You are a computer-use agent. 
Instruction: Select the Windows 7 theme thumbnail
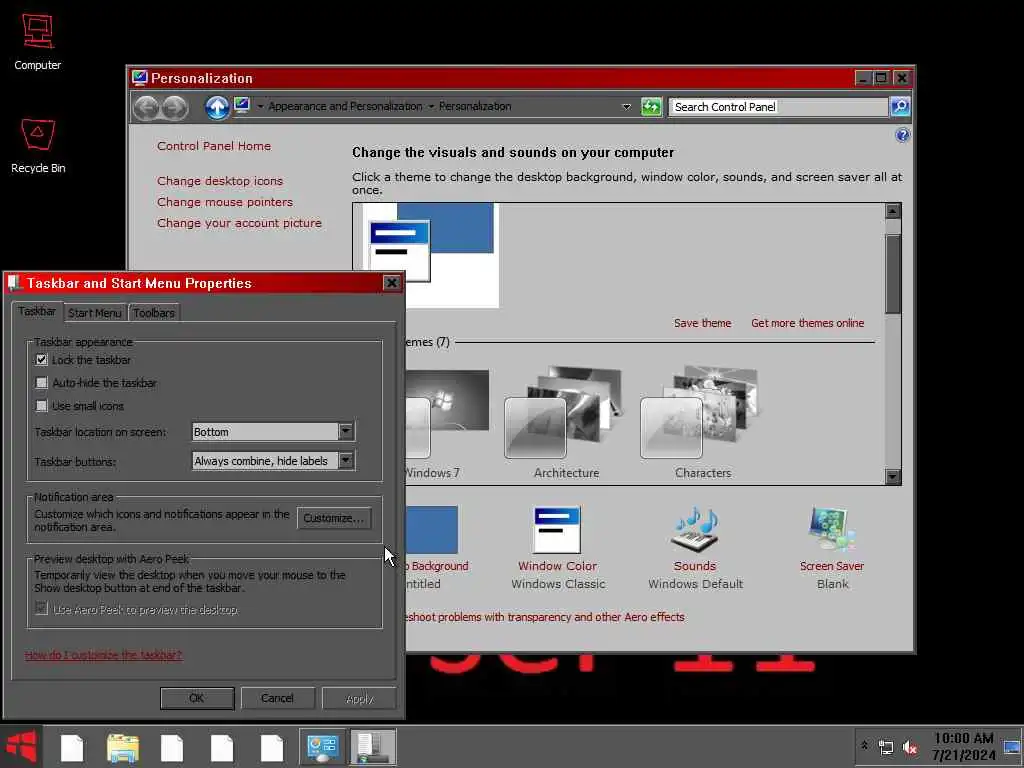[446, 422]
